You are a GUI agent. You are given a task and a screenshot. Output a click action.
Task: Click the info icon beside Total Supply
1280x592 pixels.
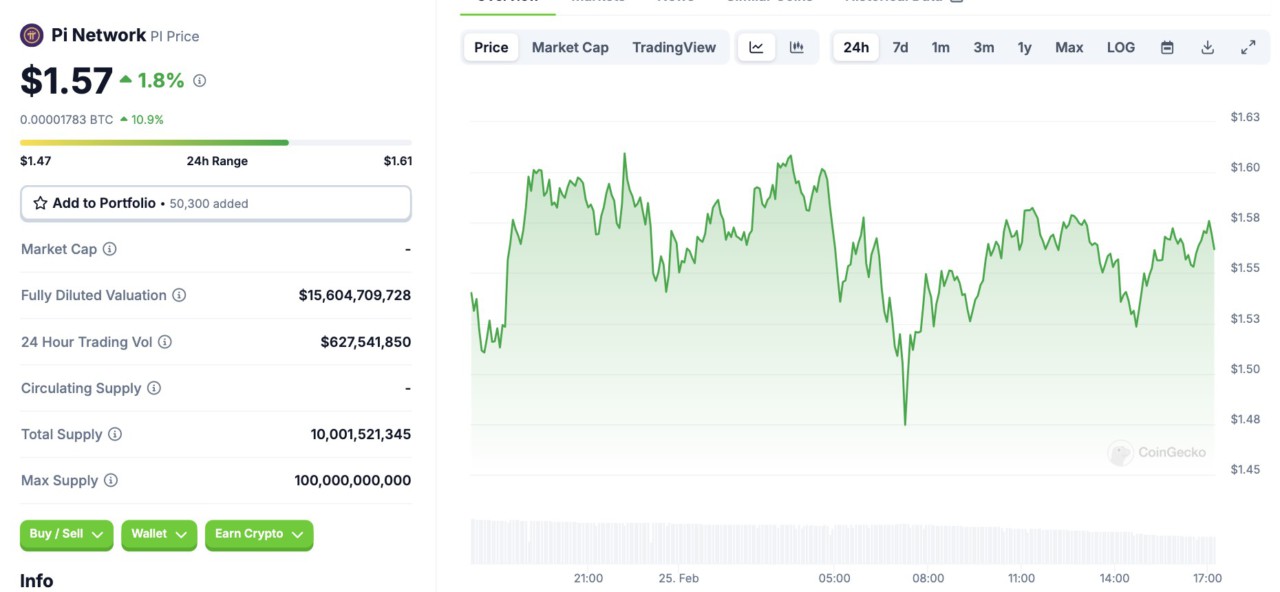click(115, 434)
